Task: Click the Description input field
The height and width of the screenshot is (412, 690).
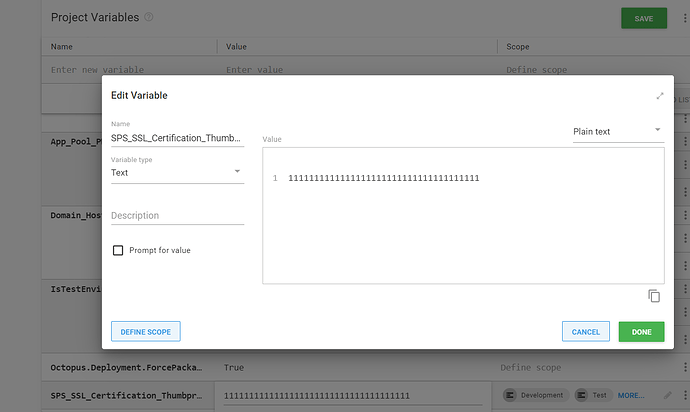Action: [x=177, y=215]
